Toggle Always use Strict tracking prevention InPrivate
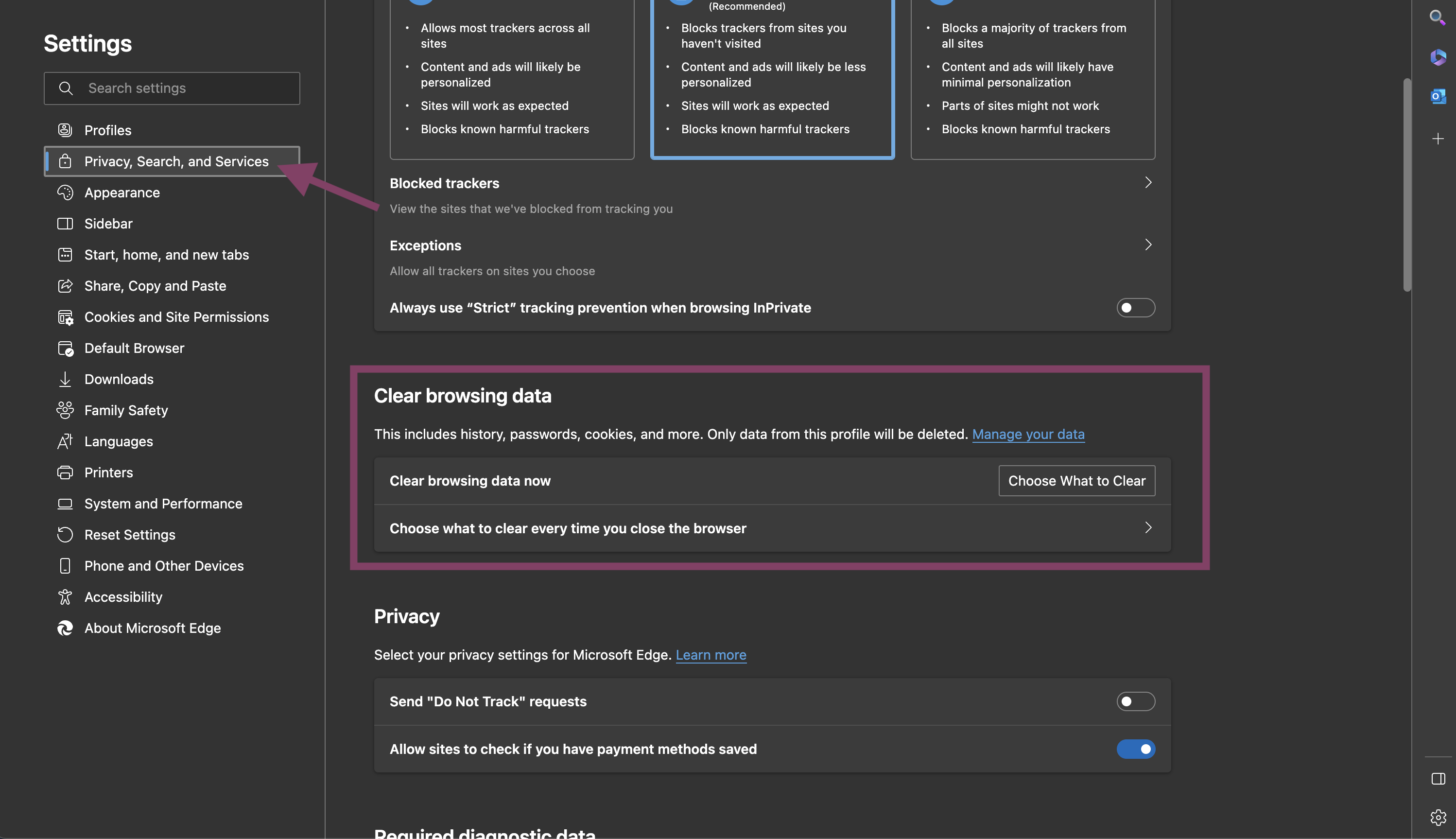 click(x=1135, y=308)
